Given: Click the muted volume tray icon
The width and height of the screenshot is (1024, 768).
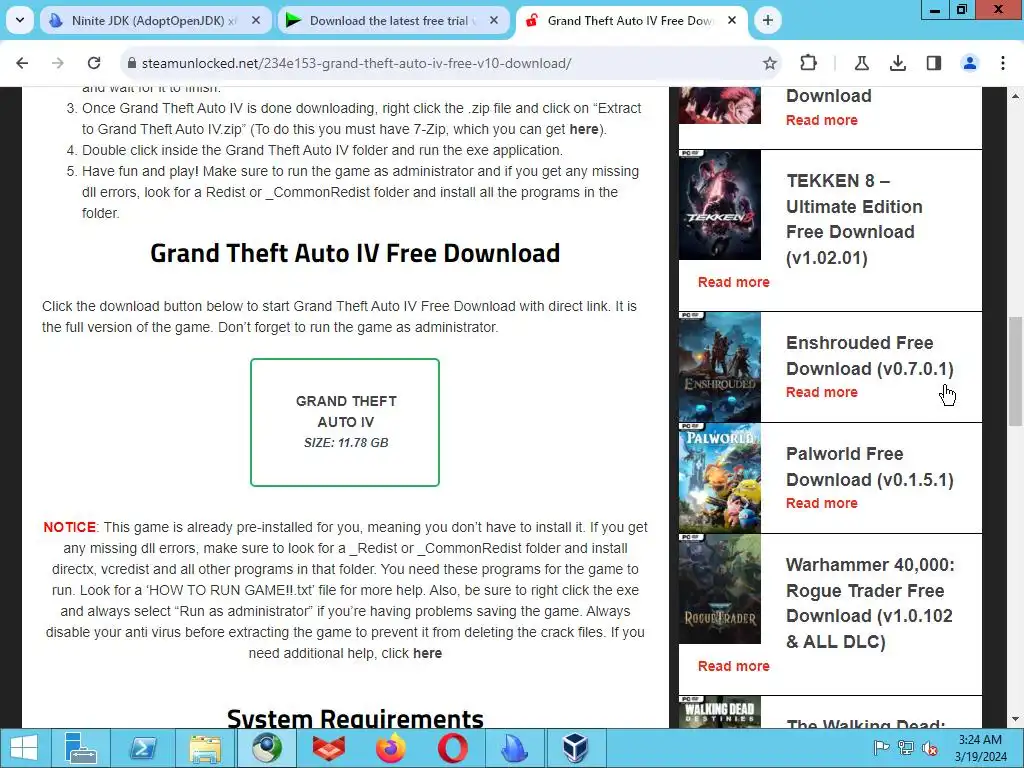Looking at the screenshot, I should pyautogui.click(x=929, y=748).
